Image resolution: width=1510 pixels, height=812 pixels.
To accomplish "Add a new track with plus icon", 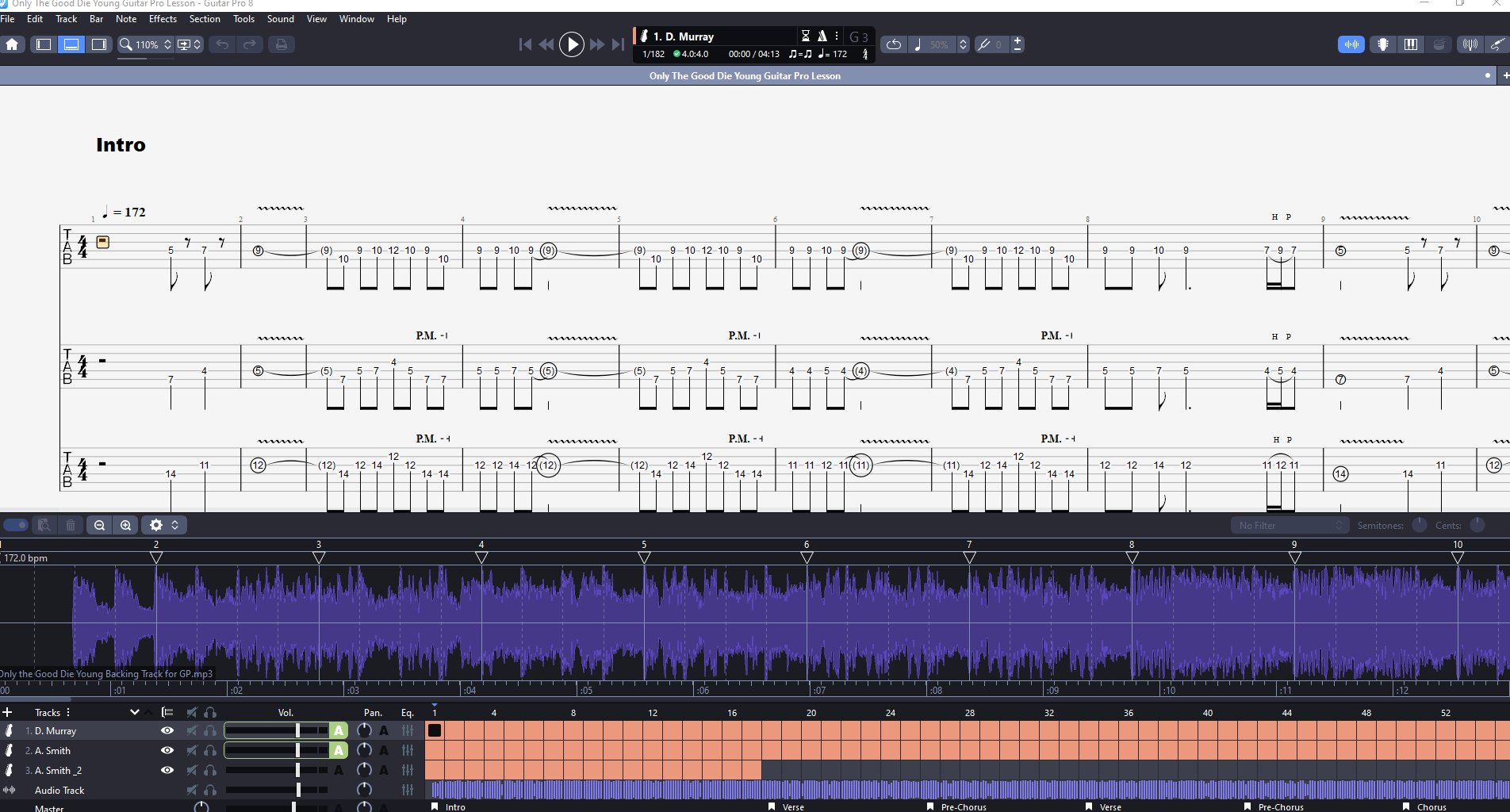I will coord(7,712).
